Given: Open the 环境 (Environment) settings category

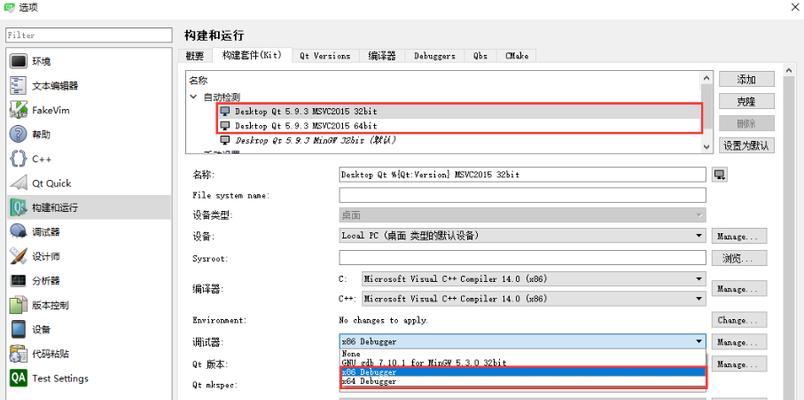Looking at the screenshot, I should tap(90, 62).
